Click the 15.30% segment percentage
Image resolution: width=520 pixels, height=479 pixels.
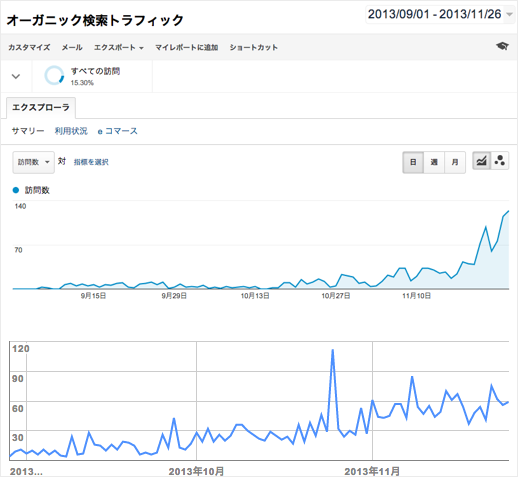[82, 83]
